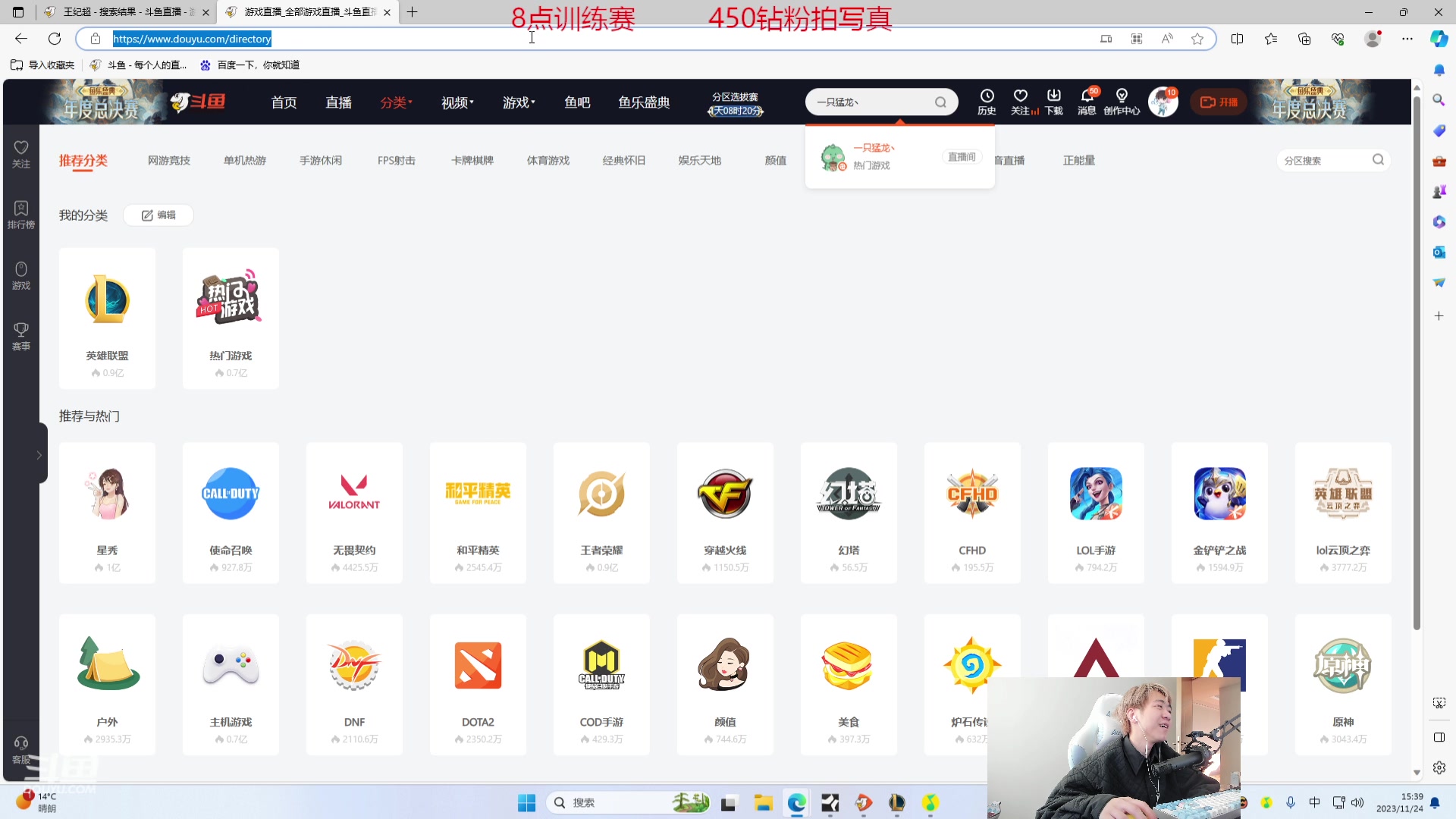Open the LOL手游 category card
The height and width of the screenshot is (819, 1456).
tap(1096, 513)
